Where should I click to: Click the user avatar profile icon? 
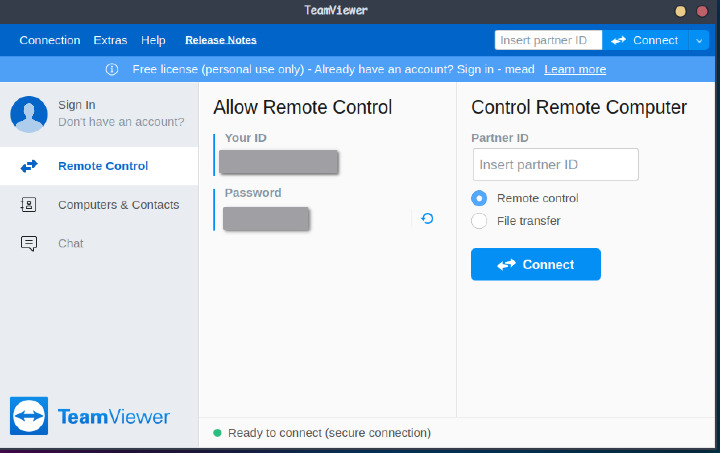[29, 114]
